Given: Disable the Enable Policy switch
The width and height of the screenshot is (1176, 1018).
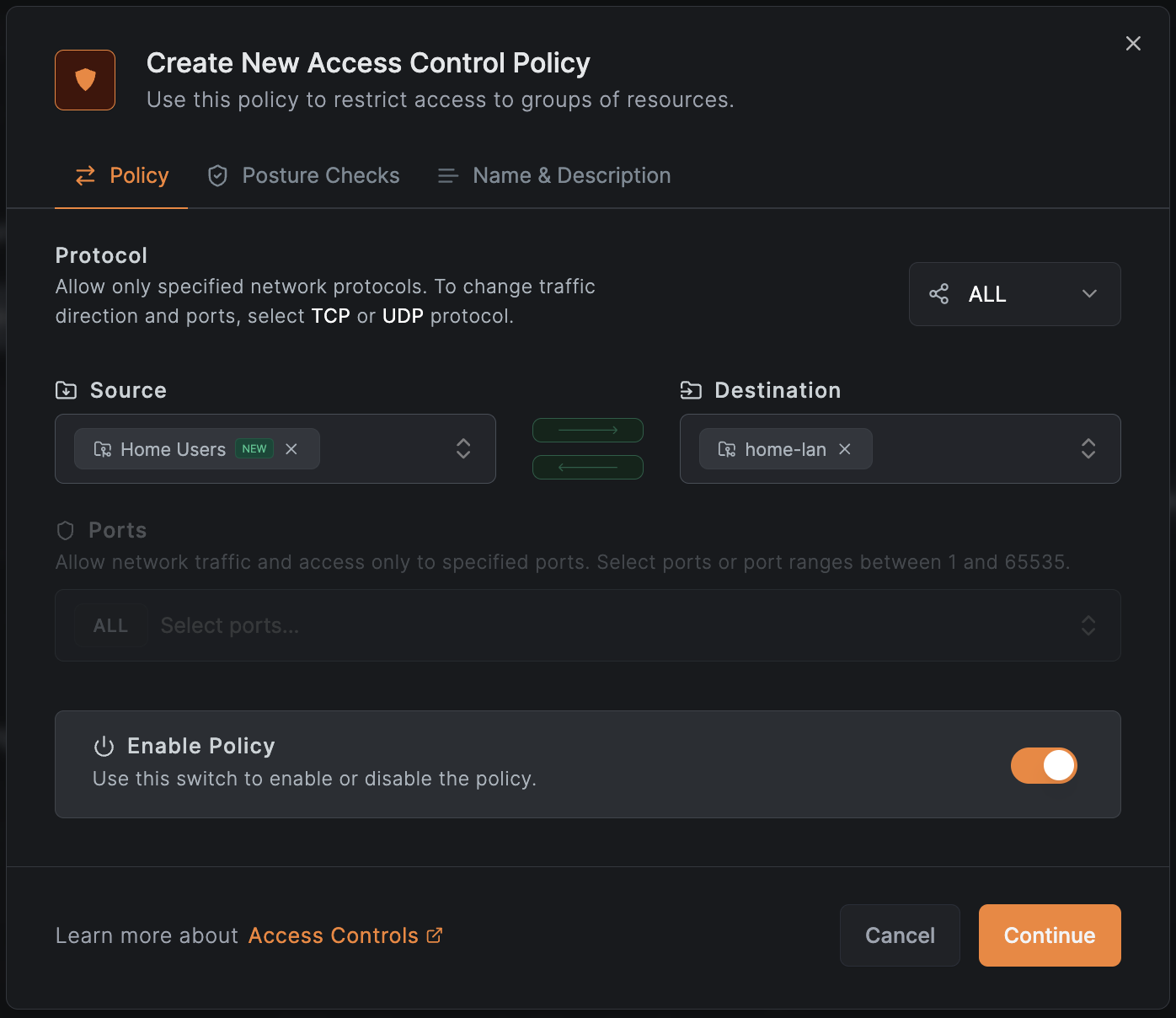Looking at the screenshot, I should point(1044,765).
